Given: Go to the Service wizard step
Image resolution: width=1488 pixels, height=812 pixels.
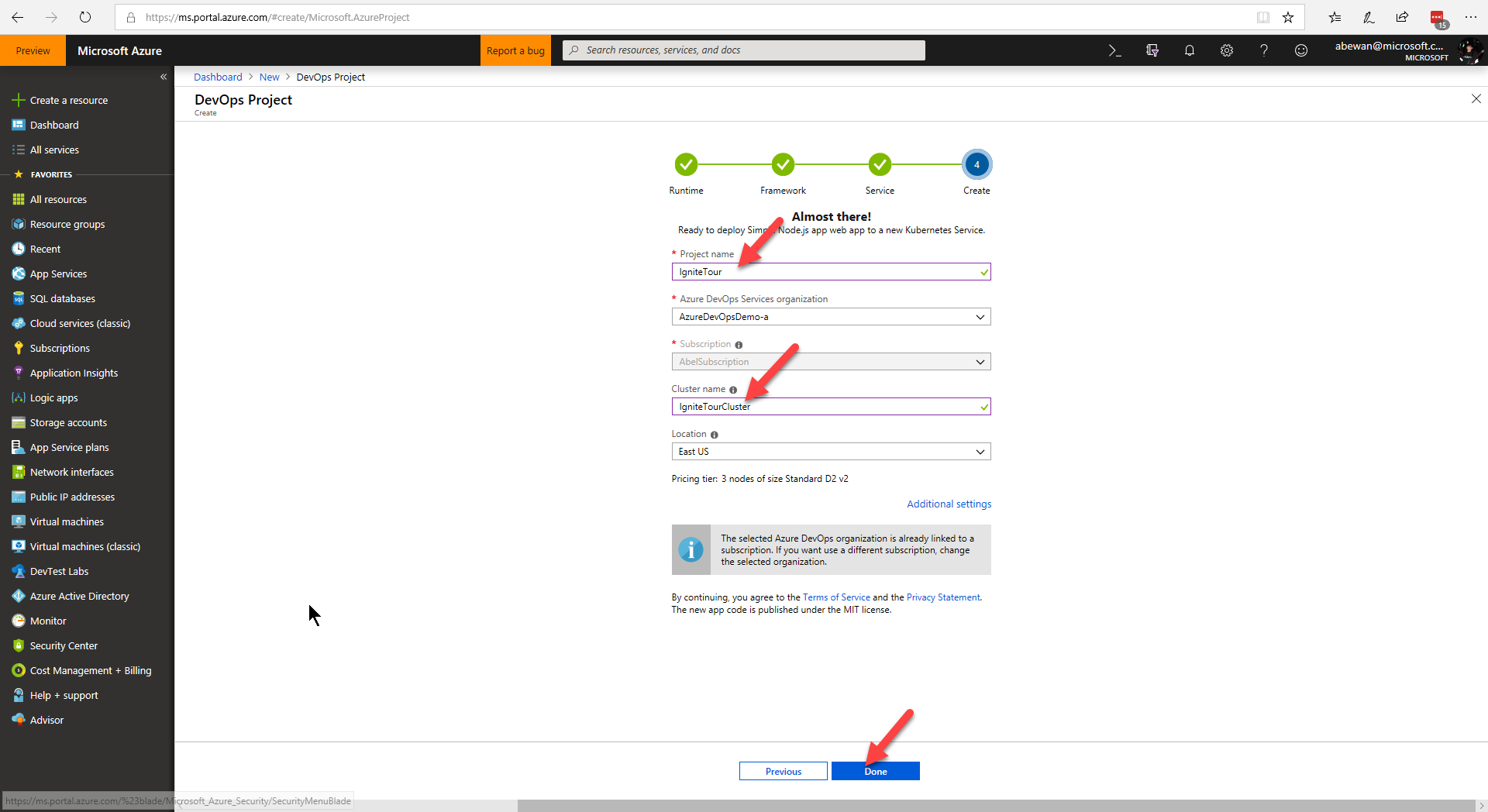Looking at the screenshot, I should (x=880, y=164).
